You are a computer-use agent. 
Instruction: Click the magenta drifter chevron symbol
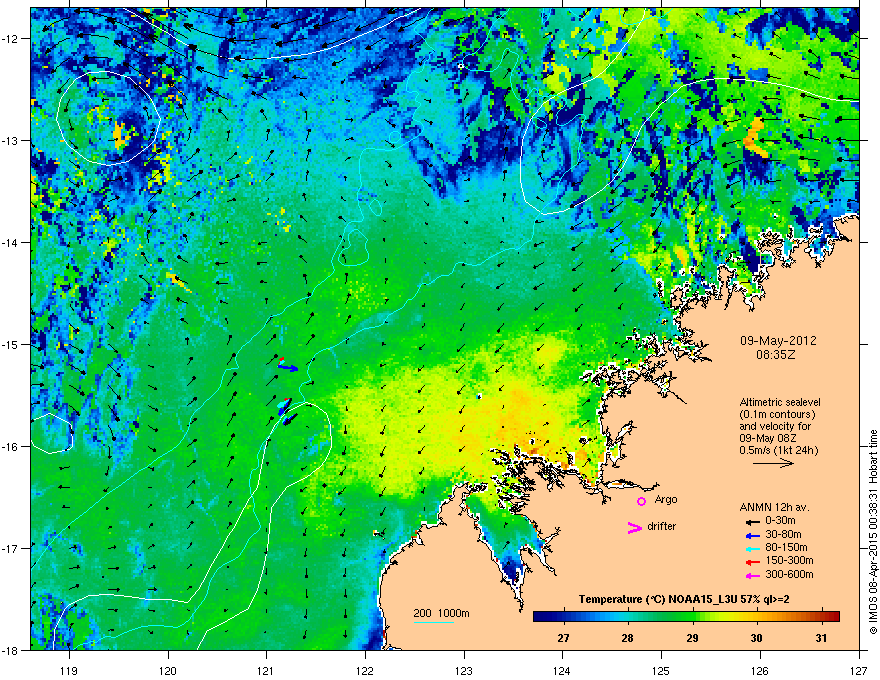pyautogui.click(x=635, y=527)
